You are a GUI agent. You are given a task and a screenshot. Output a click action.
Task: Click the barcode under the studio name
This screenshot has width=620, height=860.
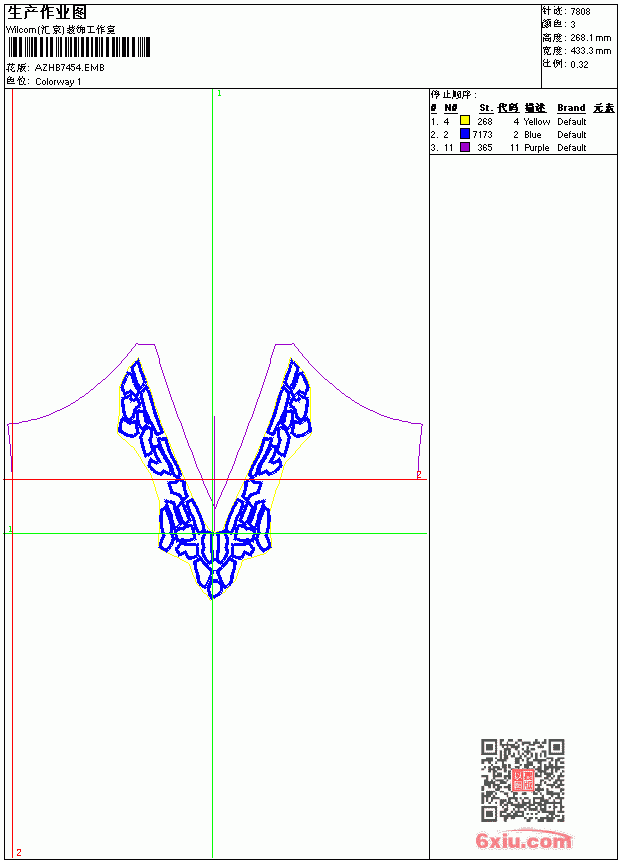pos(78,47)
